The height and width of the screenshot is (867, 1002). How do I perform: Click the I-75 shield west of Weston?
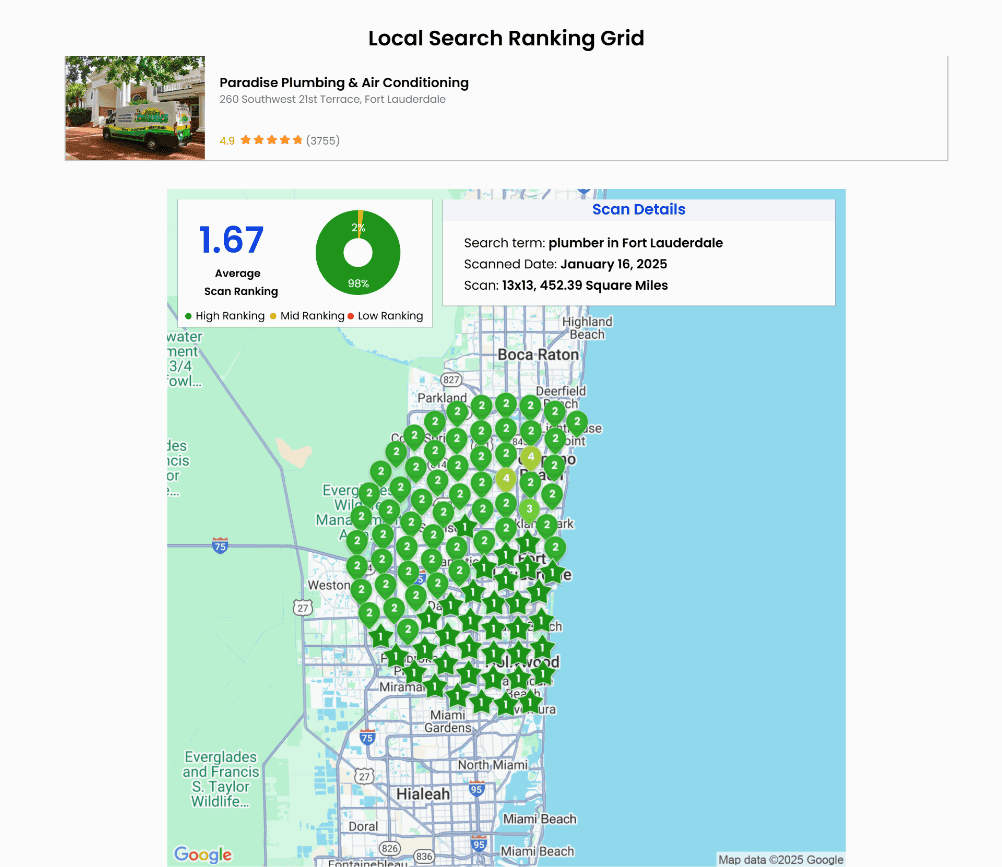(x=220, y=545)
